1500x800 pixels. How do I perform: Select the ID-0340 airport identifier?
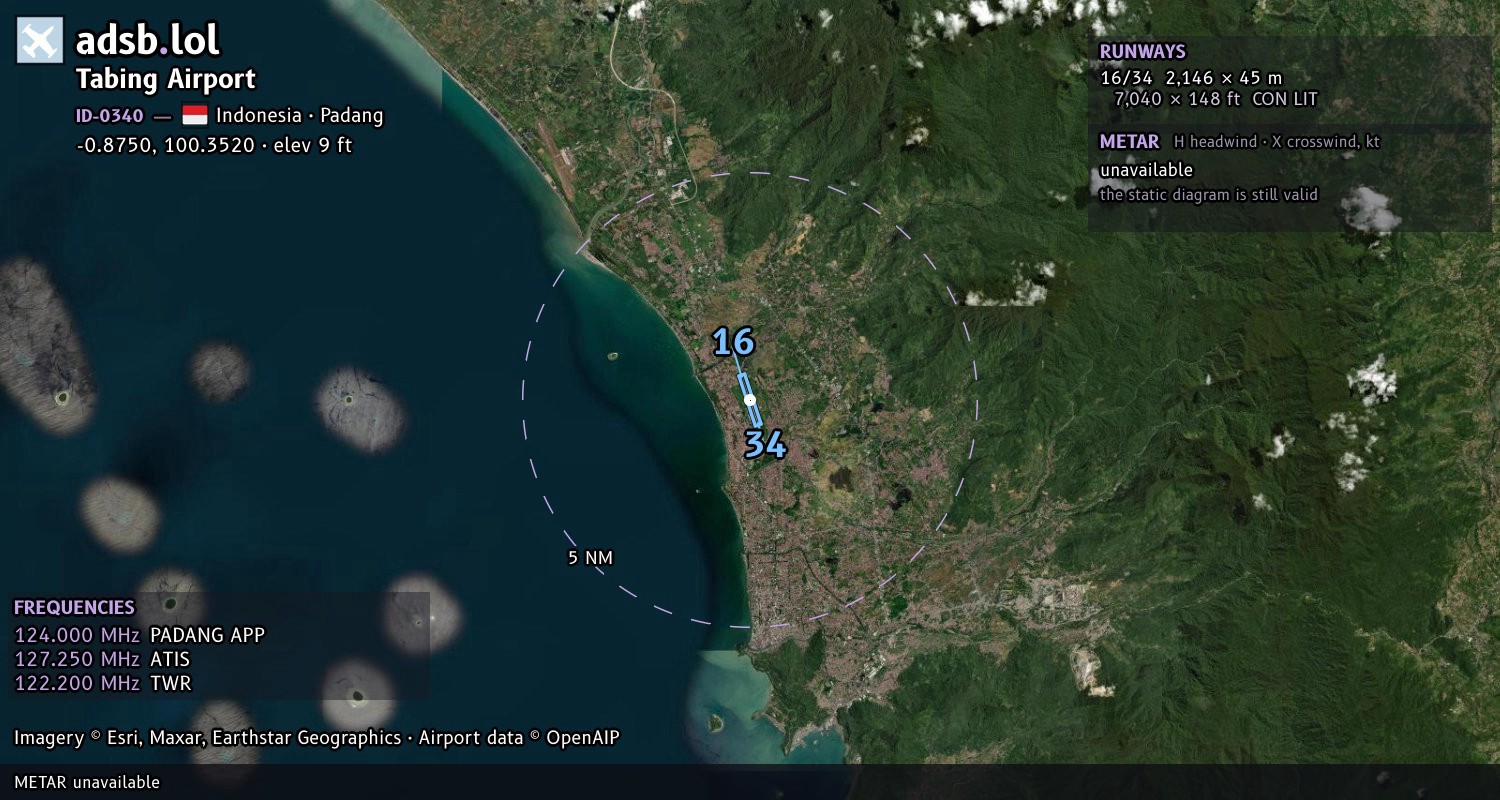[110, 116]
